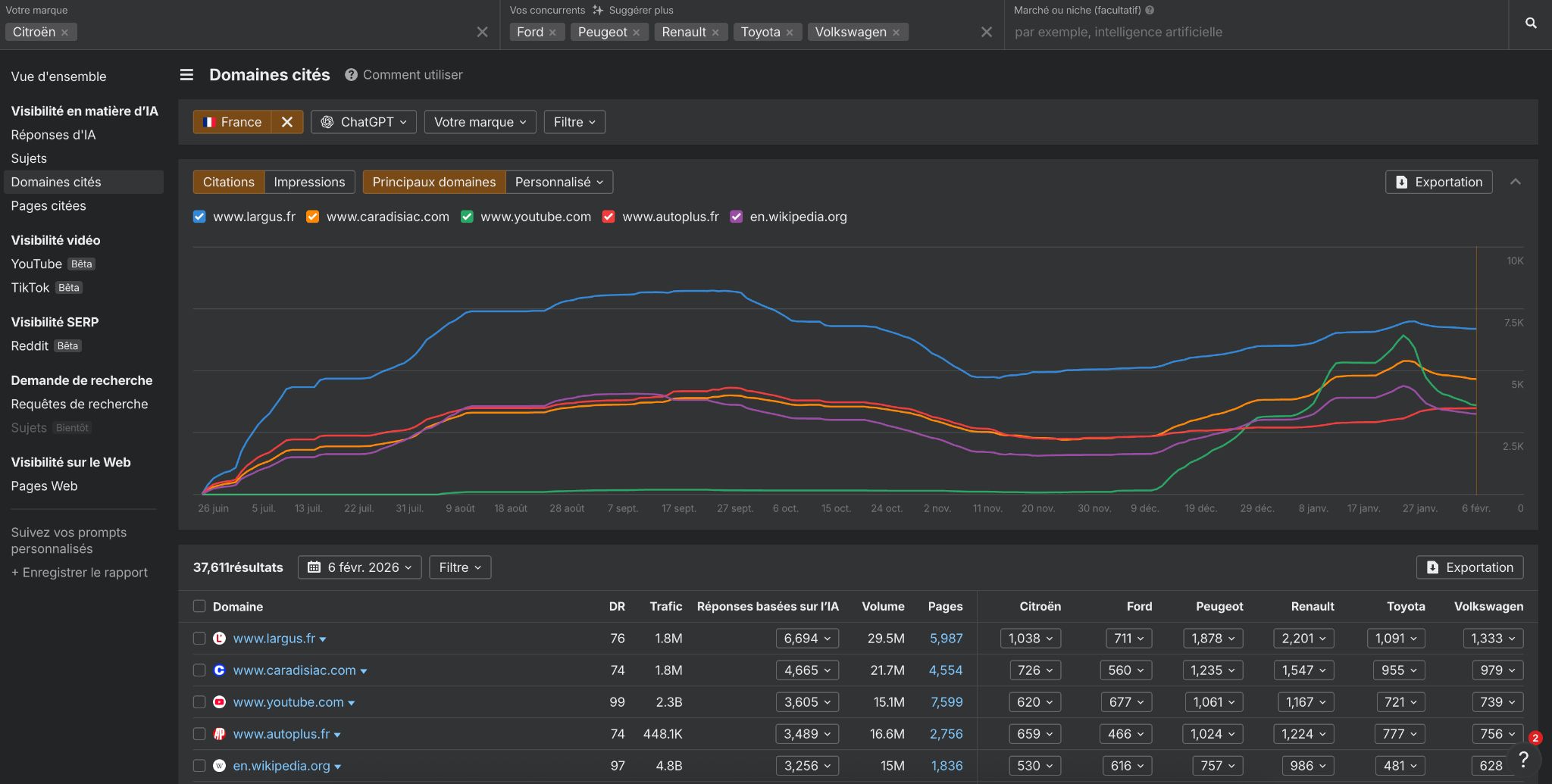The width and height of the screenshot is (1552, 784).
Task: Remove Citroën brand tag
Action: pyautogui.click(x=65, y=33)
